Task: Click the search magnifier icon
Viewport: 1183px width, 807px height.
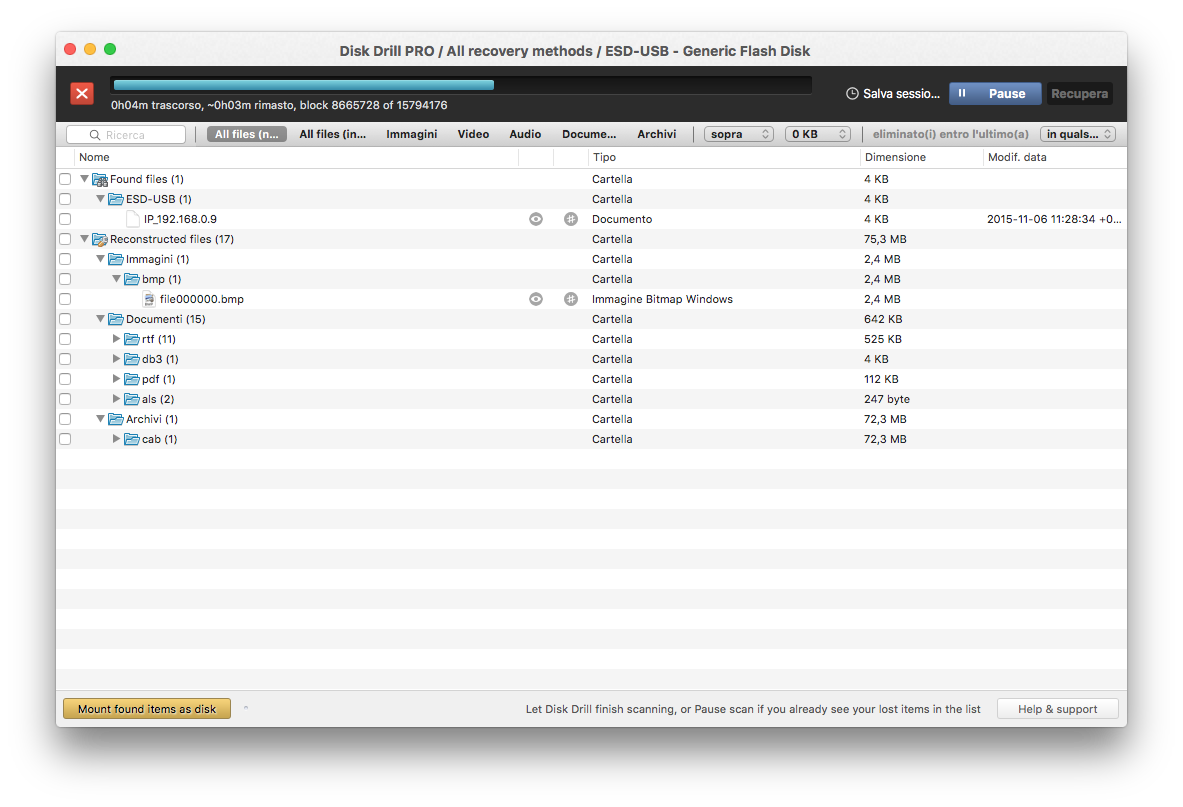Action: coord(95,135)
